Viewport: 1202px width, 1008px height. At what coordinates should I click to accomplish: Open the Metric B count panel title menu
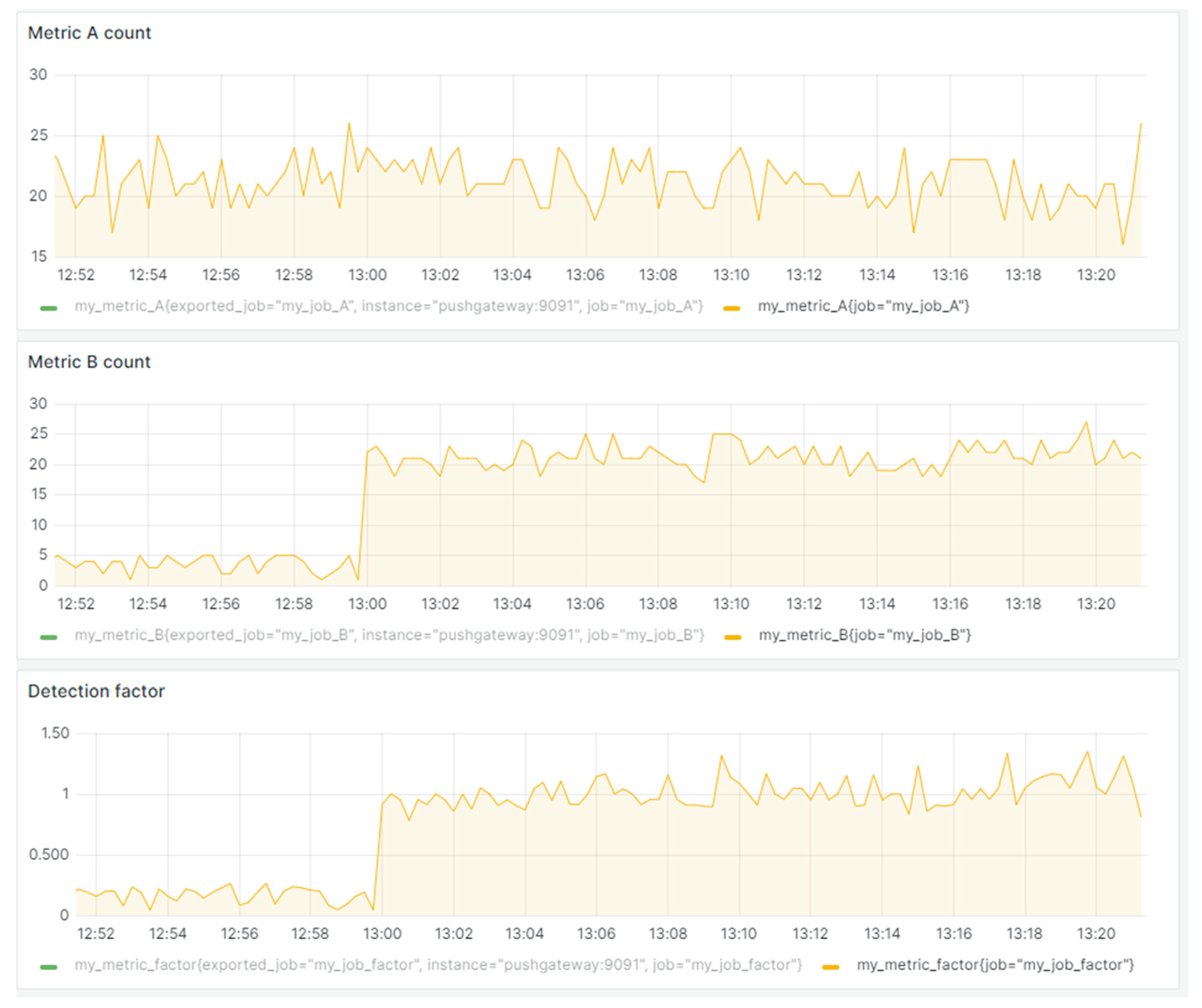click(x=89, y=362)
